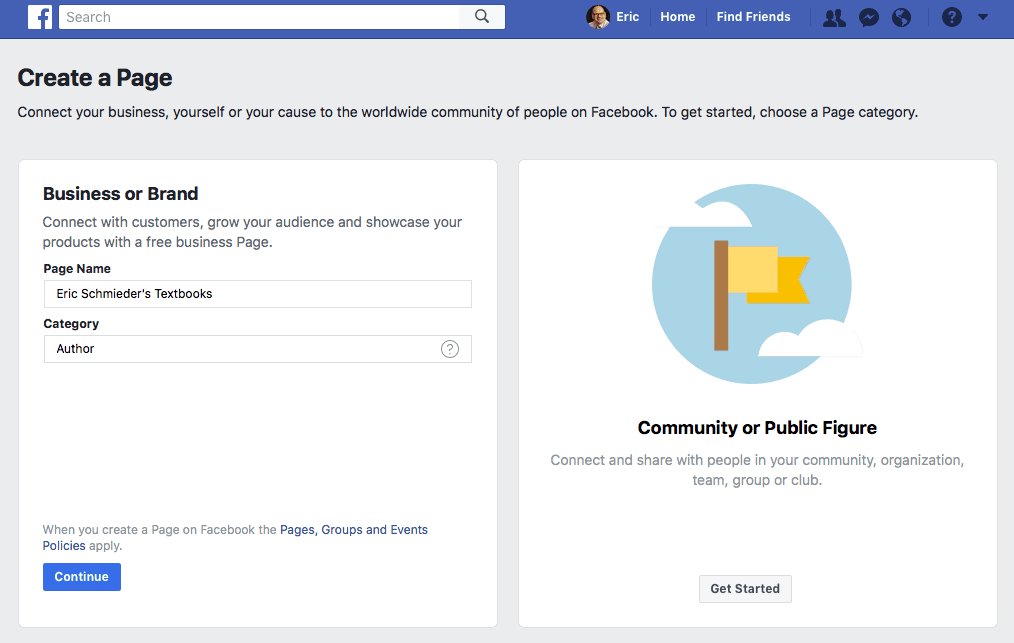Click the Facebook home logo
This screenshot has height=643, width=1014.
40,17
